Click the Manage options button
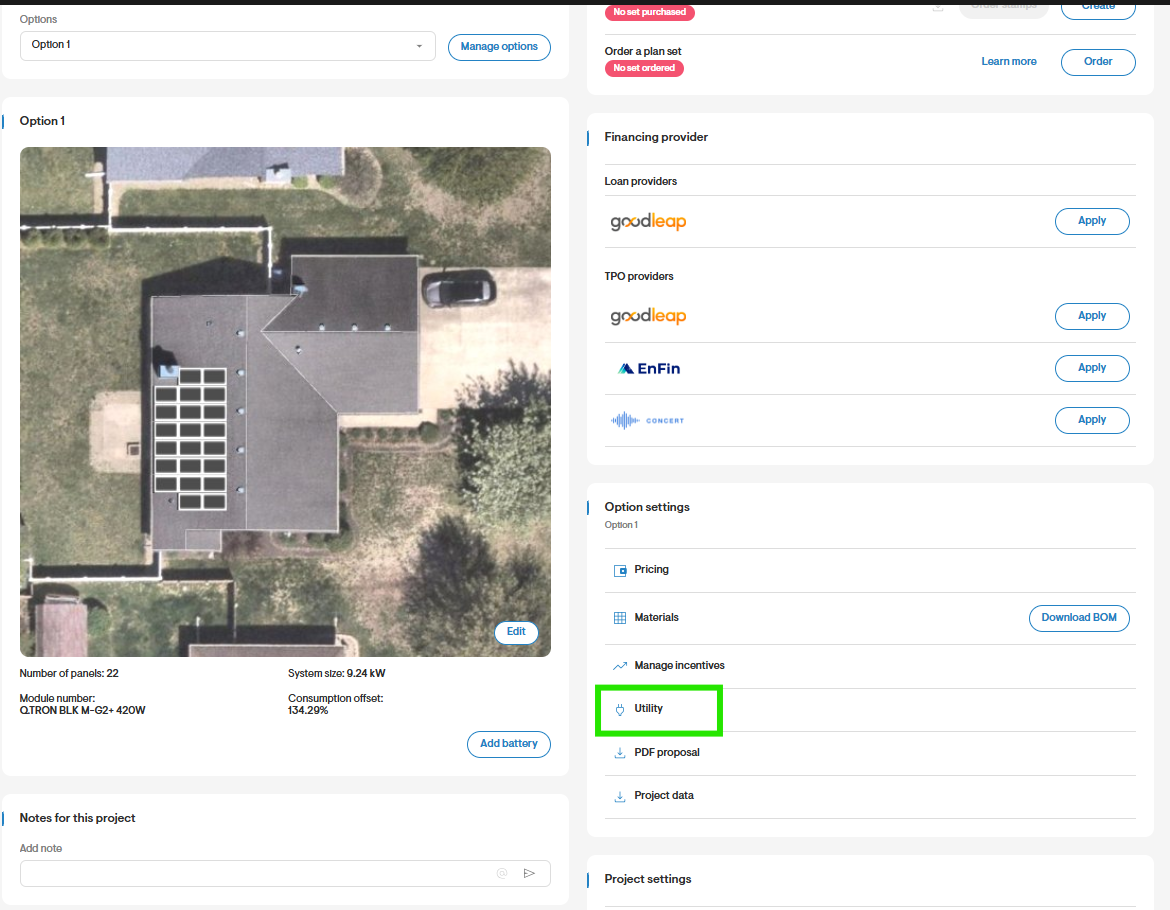The width and height of the screenshot is (1170, 910). [x=499, y=47]
